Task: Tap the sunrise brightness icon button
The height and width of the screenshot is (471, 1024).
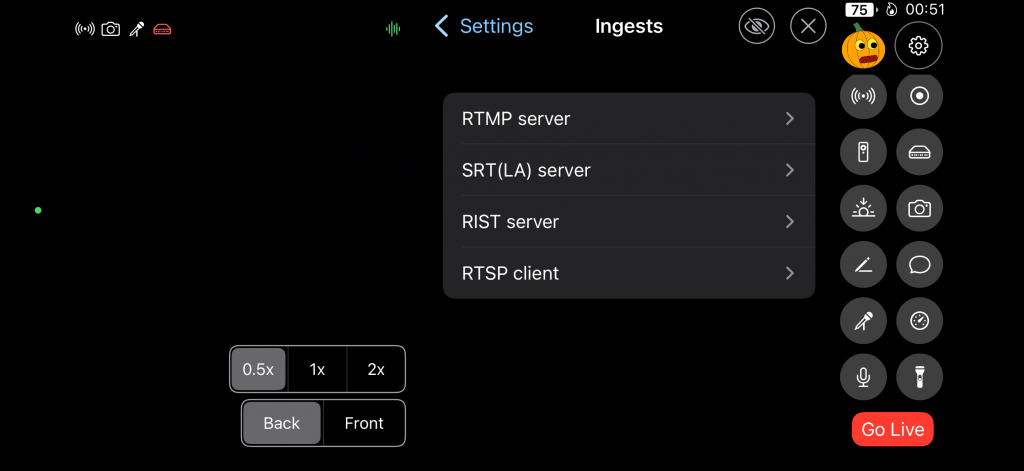Action: click(863, 209)
